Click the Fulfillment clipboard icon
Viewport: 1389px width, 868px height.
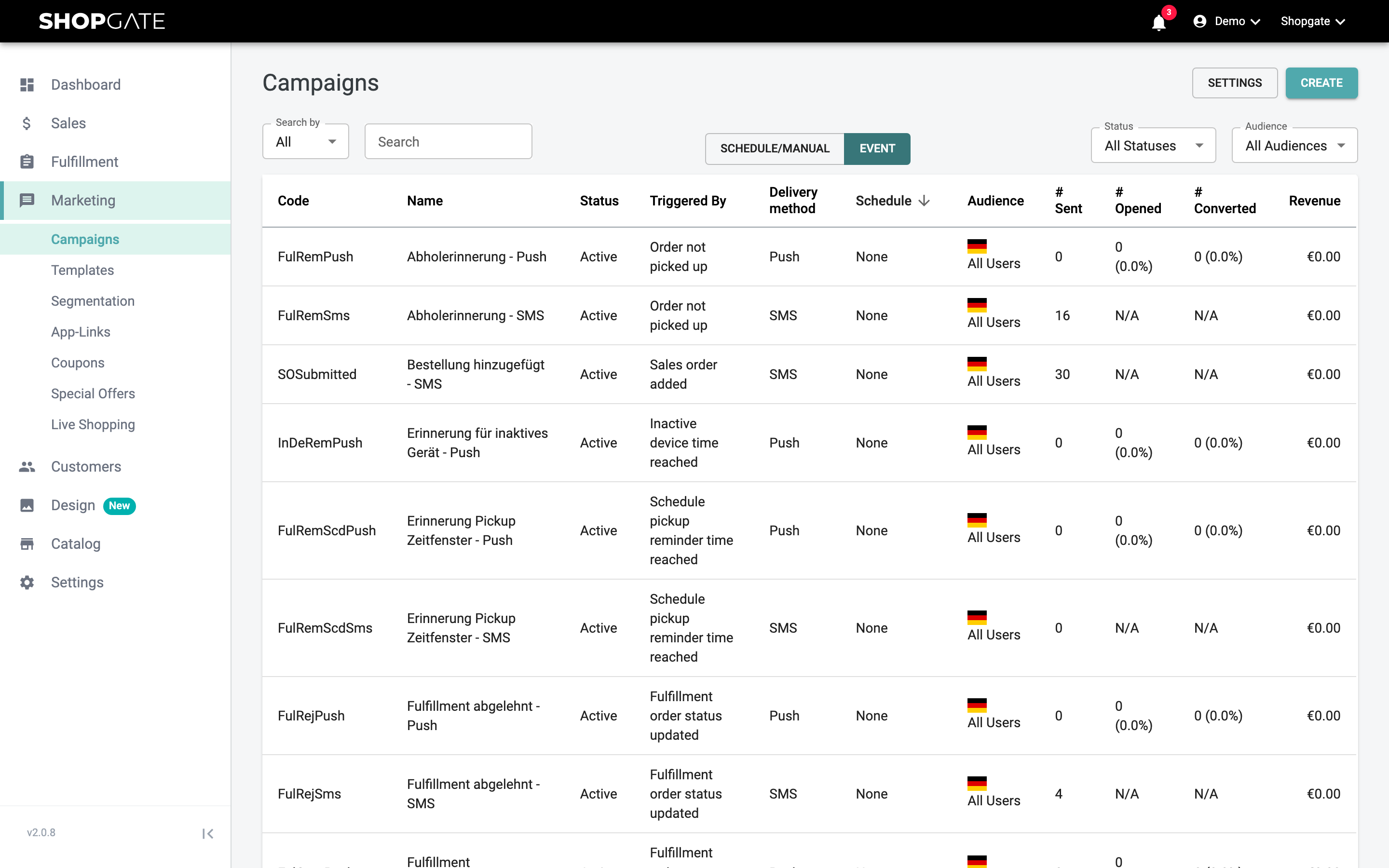point(27,162)
